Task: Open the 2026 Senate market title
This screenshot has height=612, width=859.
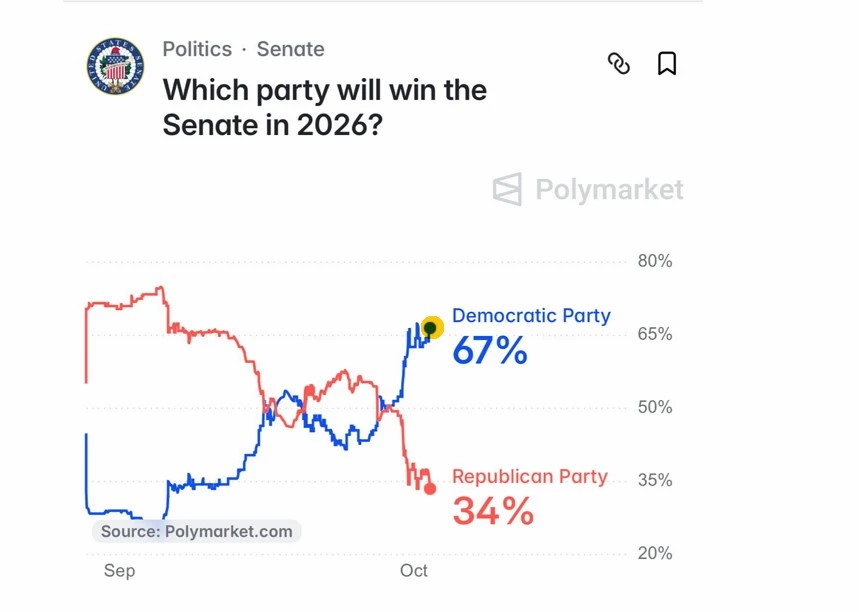Action: [324, 107]
